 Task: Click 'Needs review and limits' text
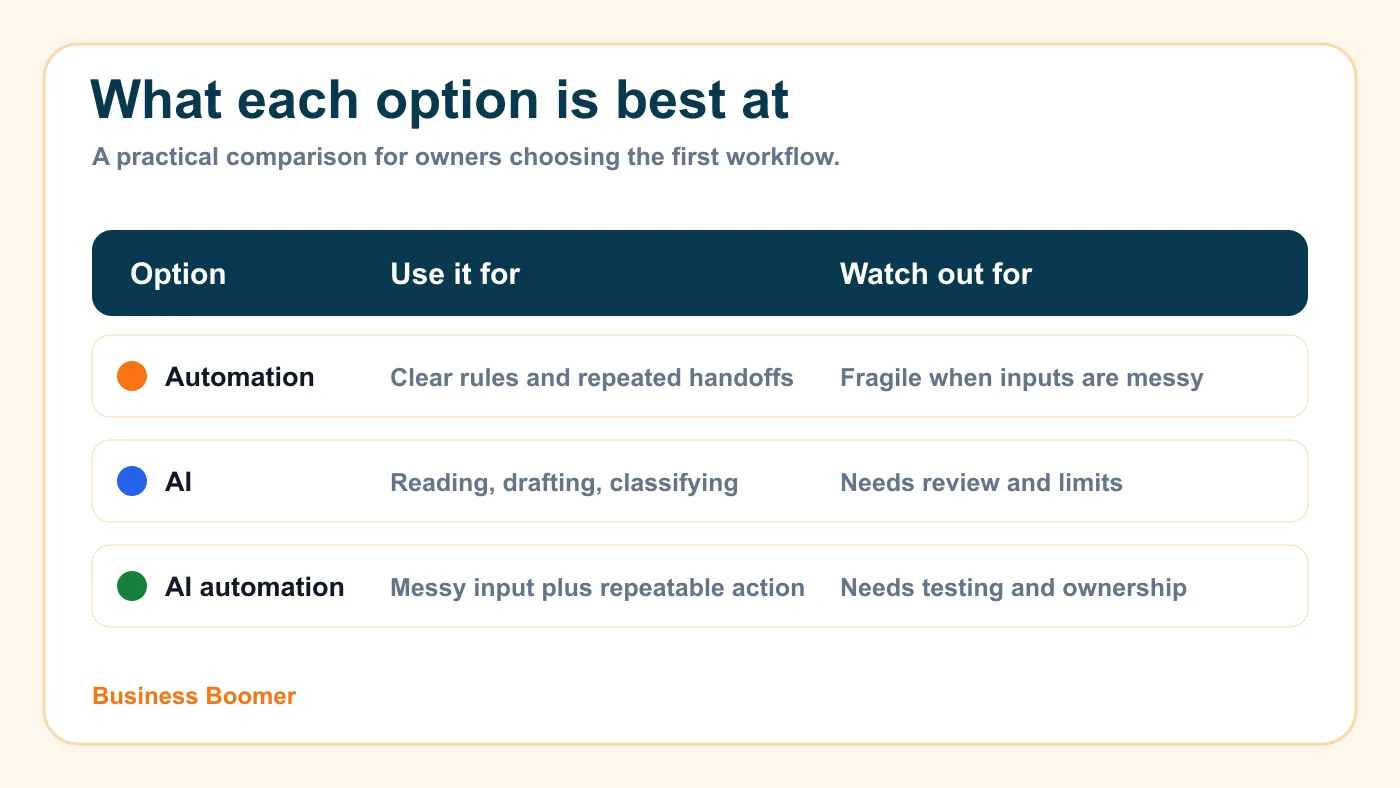coord(982,483)
